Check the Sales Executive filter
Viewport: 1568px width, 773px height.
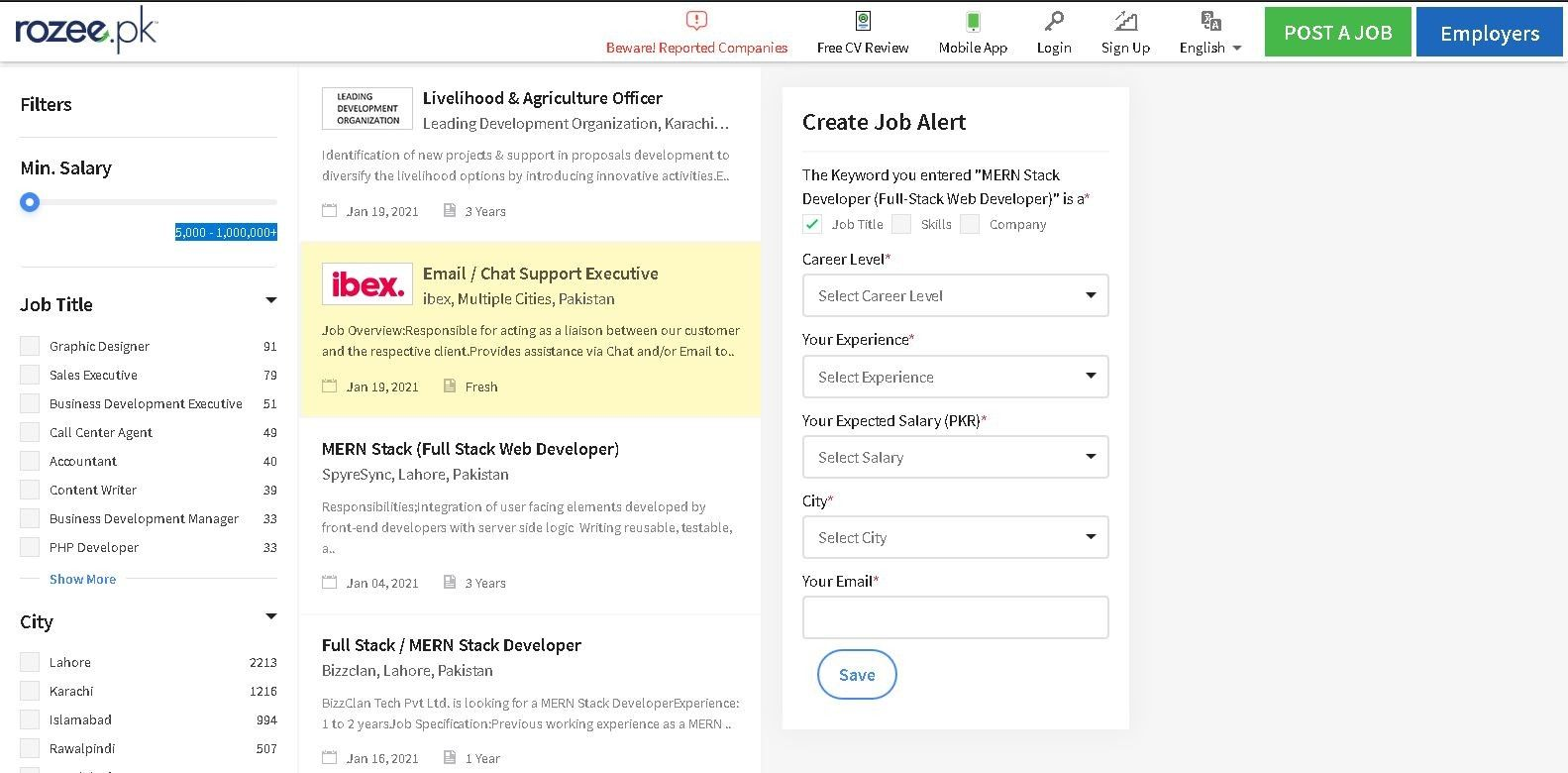click(30, 375)
